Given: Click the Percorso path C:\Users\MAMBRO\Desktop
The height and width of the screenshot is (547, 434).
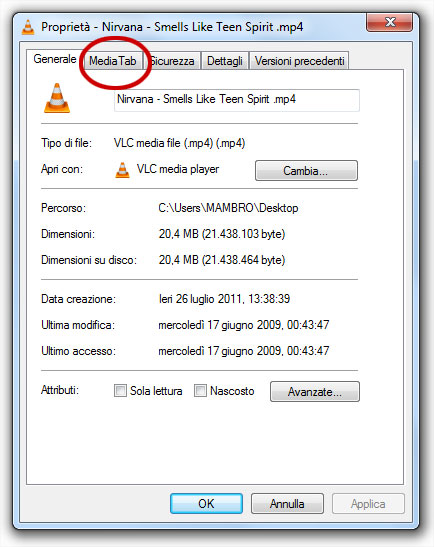Looking at the screenshot, I should [228, 208].
